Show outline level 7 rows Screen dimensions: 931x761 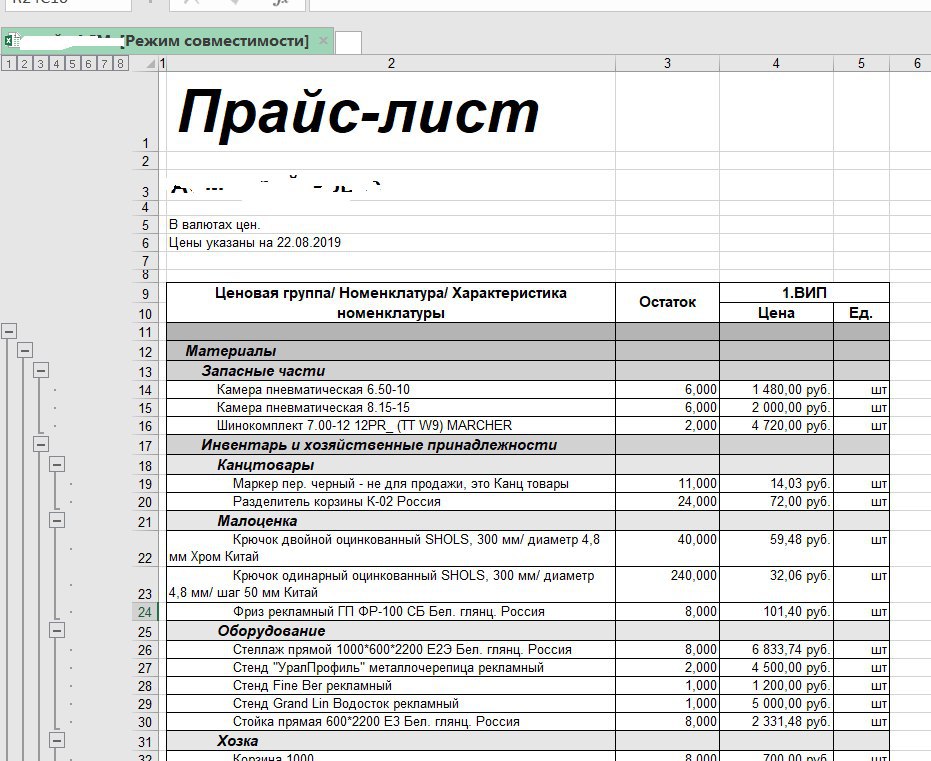[x=104, y=64]
